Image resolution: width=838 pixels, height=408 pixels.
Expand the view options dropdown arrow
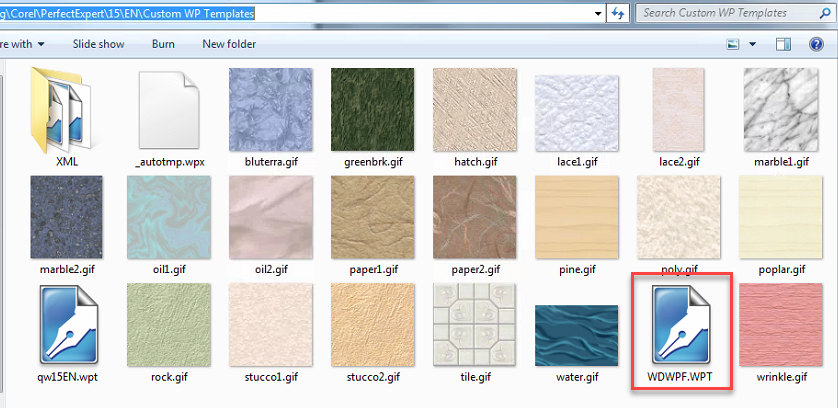point(752,44)
